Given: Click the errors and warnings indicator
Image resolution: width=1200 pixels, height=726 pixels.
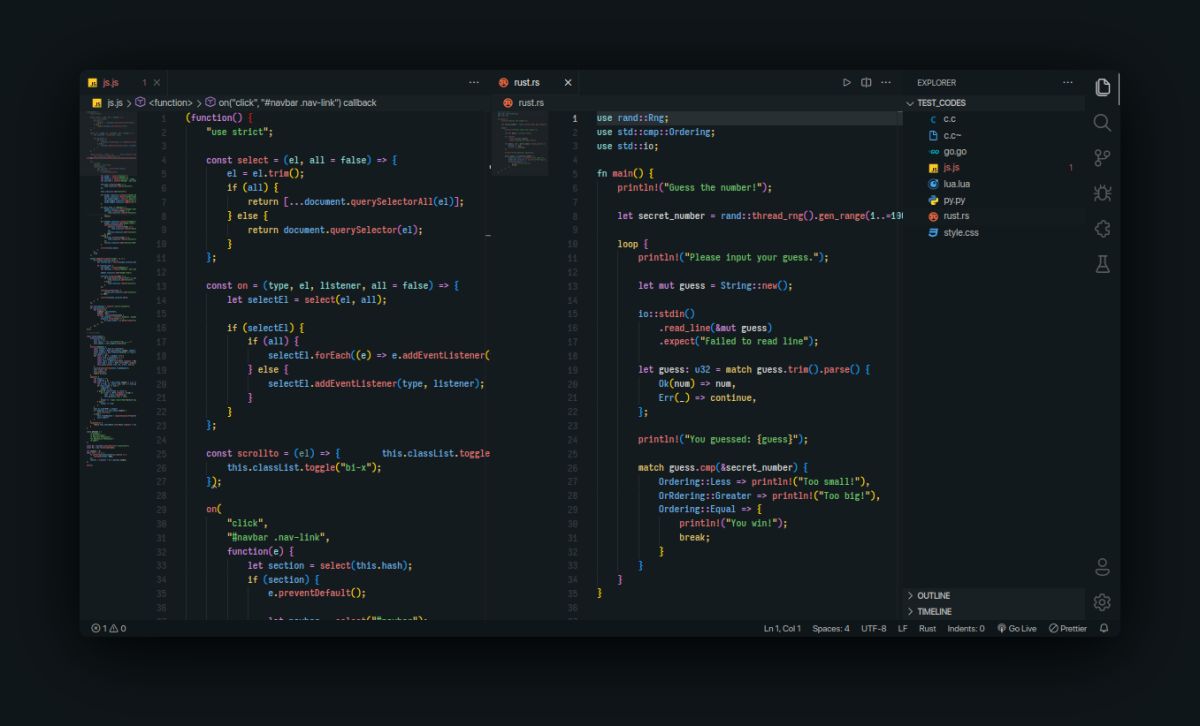Looking at the screenshot, I should pyautogui.click(x=108, y=629).
